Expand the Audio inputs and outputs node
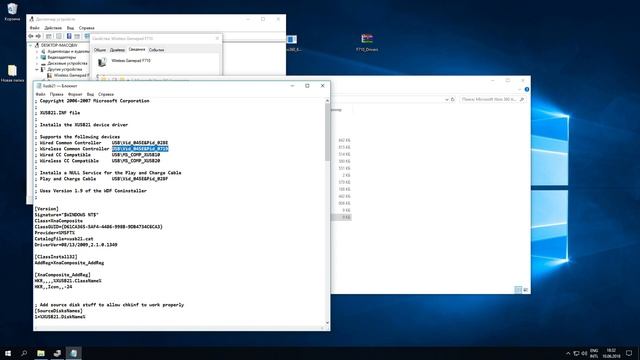 [x=37, y=51]
